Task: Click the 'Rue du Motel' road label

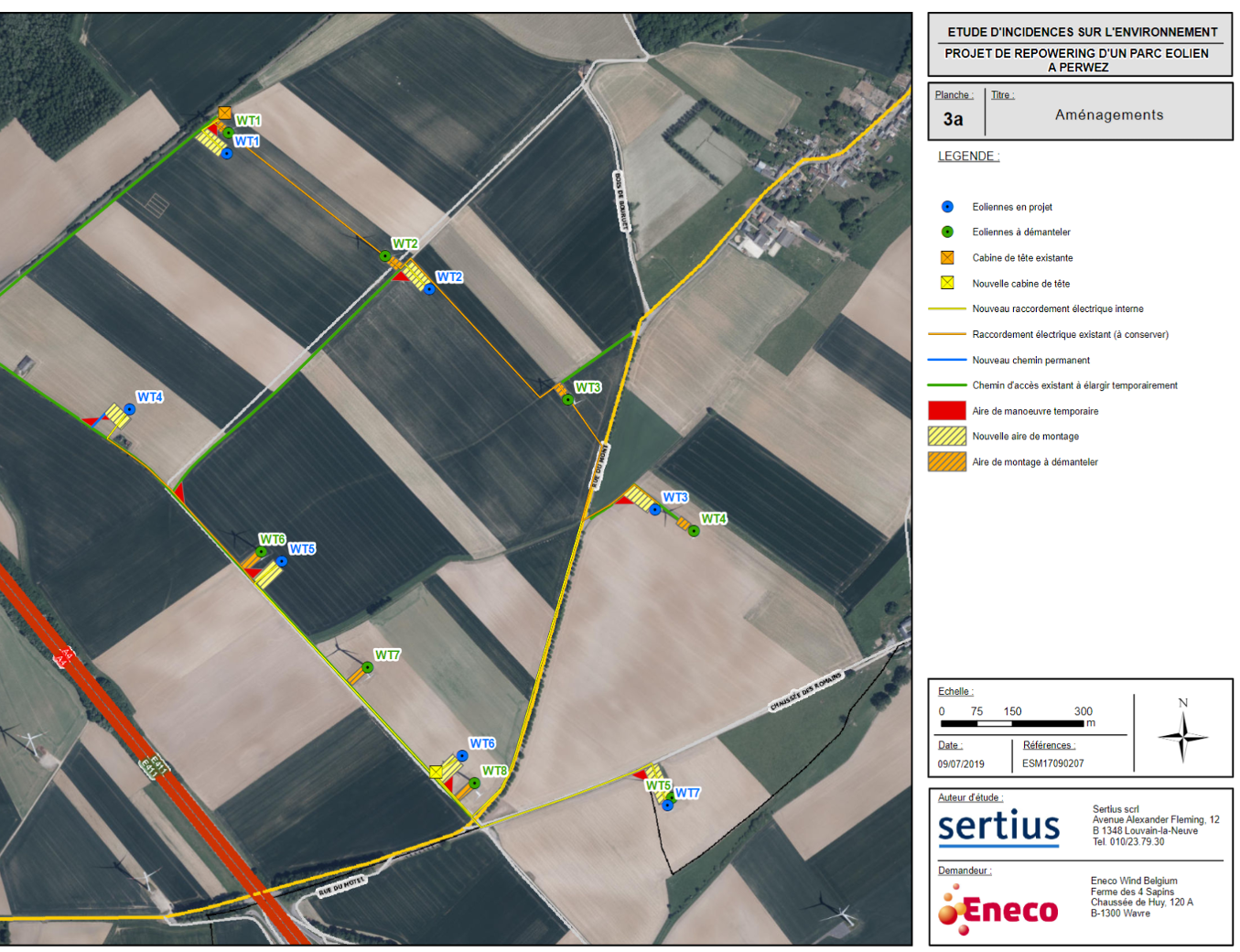Action: [x=341, y=885]
